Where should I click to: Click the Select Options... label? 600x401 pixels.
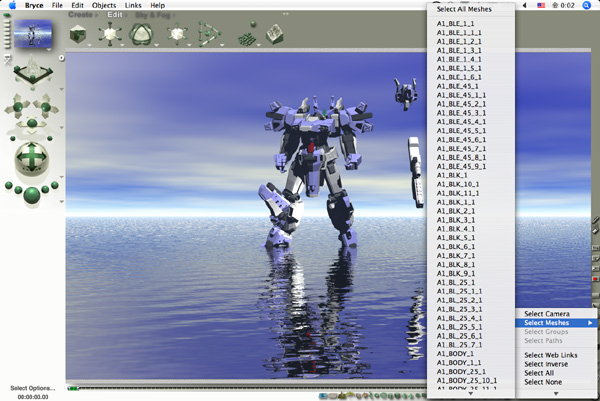pyautogui.click(x=33, y=388)
